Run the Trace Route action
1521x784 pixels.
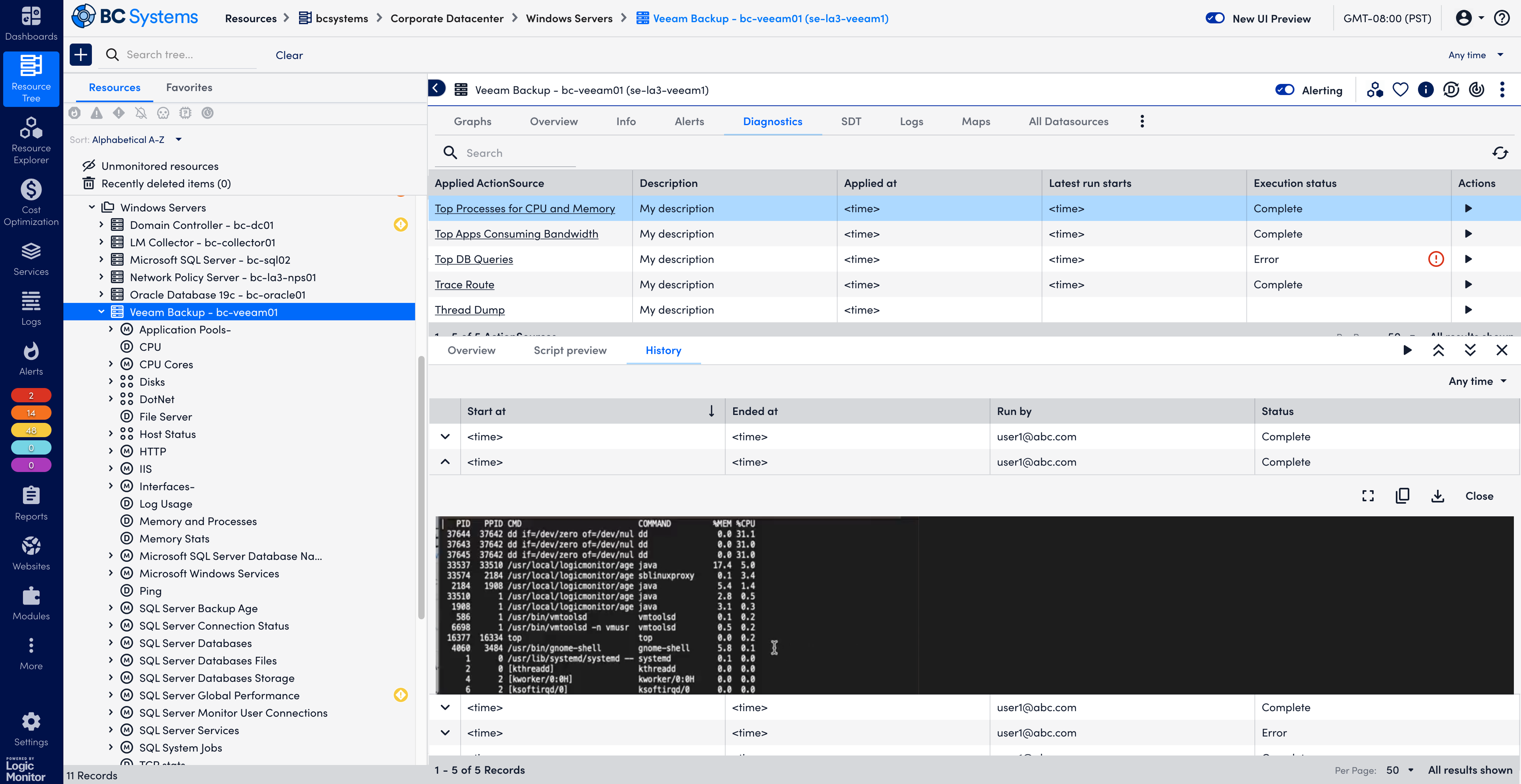click(1468, 285)
